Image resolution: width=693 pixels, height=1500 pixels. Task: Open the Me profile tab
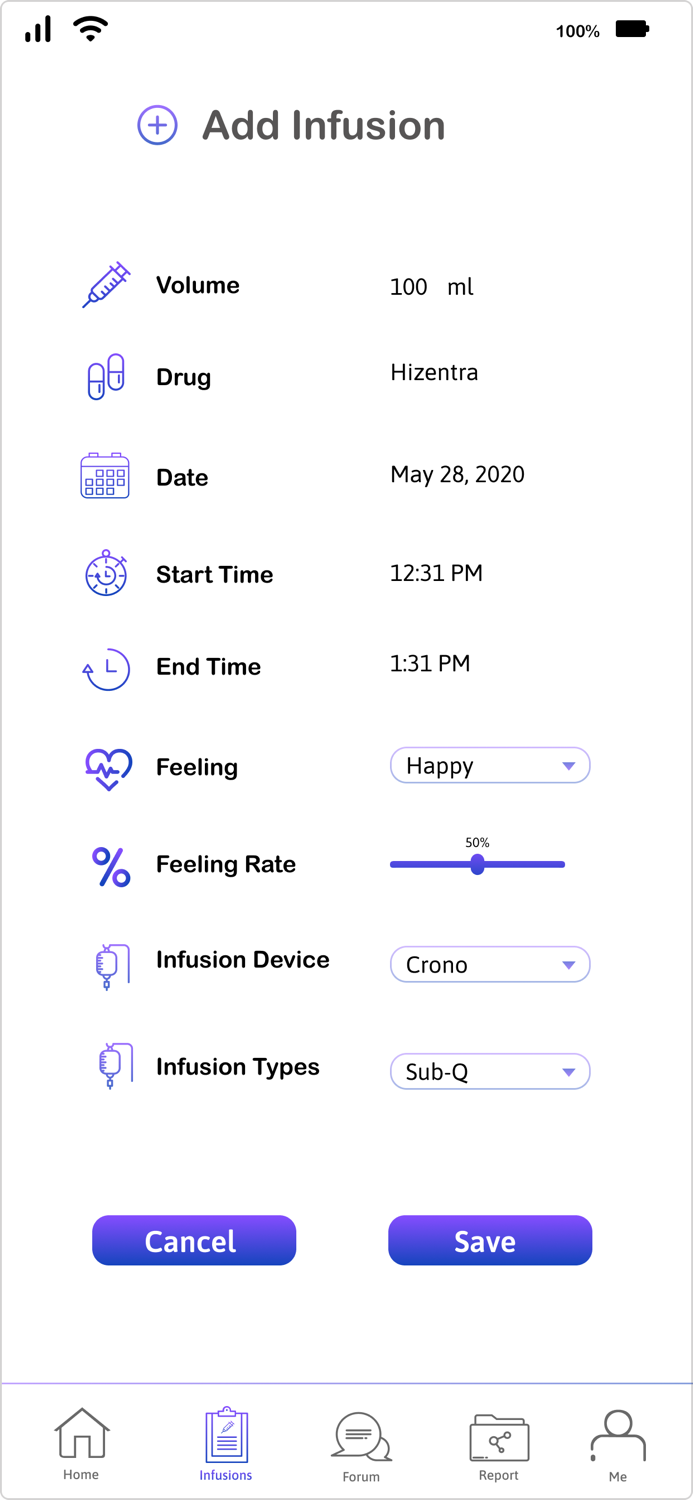(x=618, y=1443)
